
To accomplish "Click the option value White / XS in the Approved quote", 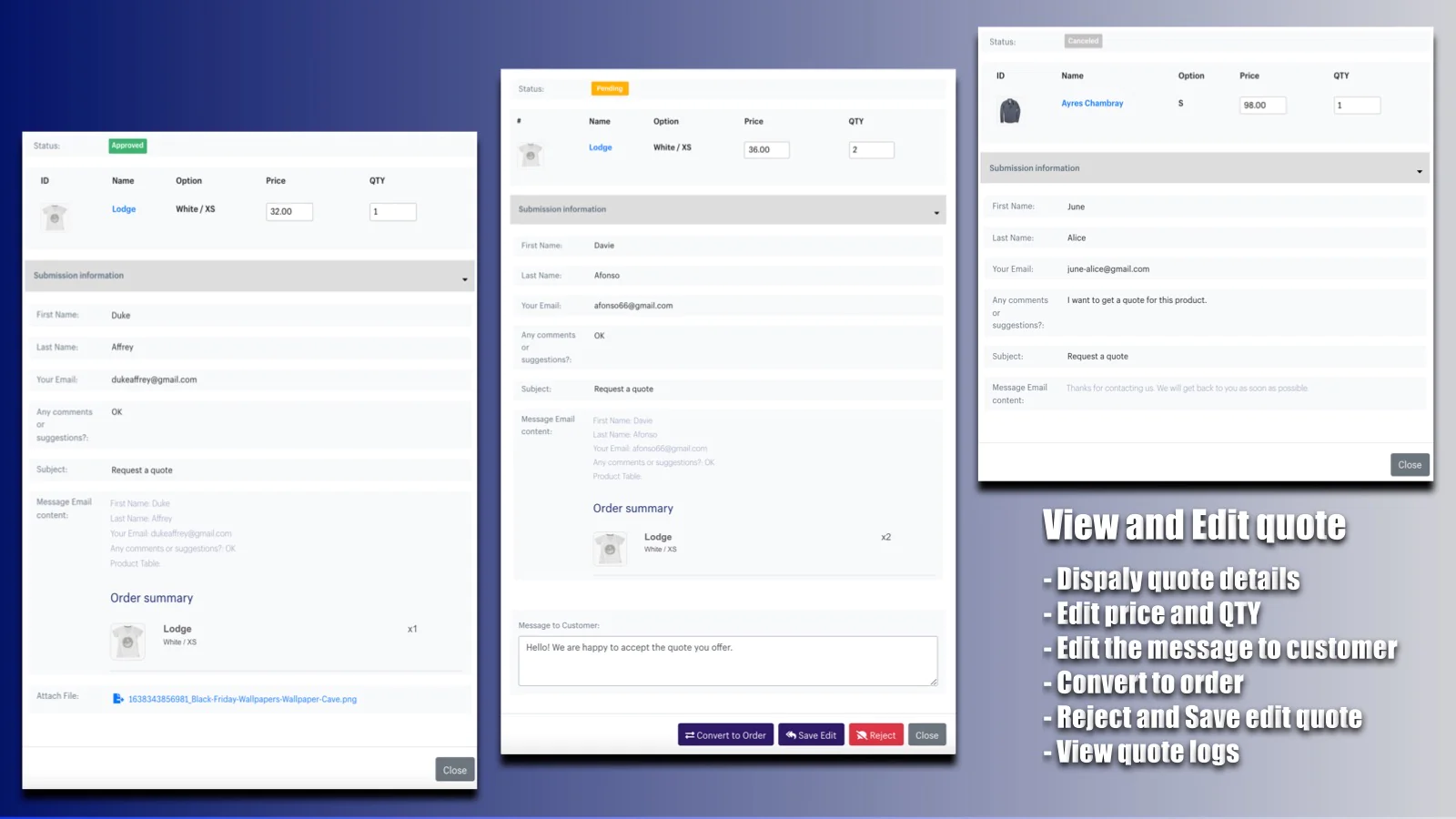I will [196, 209].
